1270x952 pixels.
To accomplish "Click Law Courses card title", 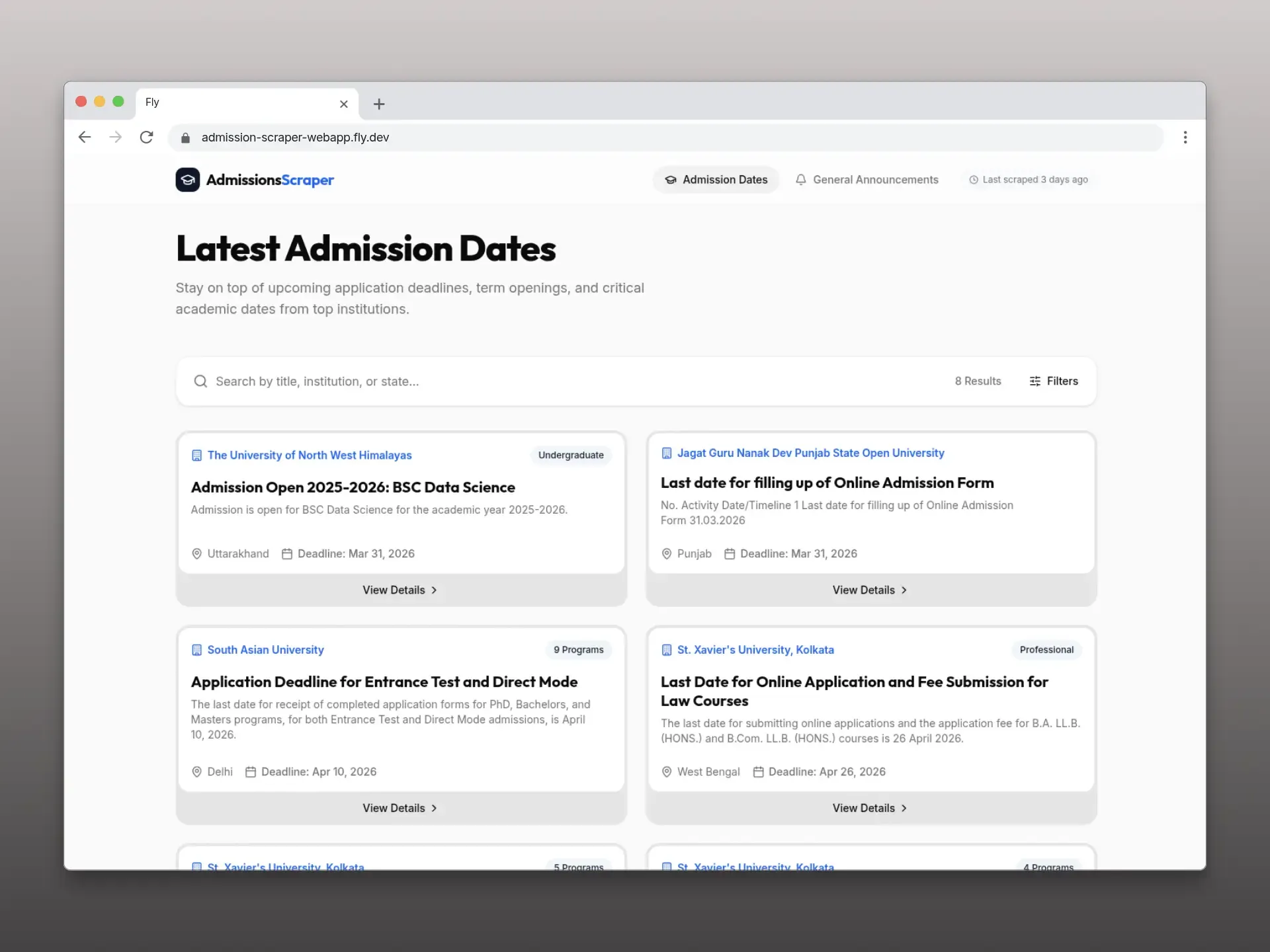I will [854, 692].
